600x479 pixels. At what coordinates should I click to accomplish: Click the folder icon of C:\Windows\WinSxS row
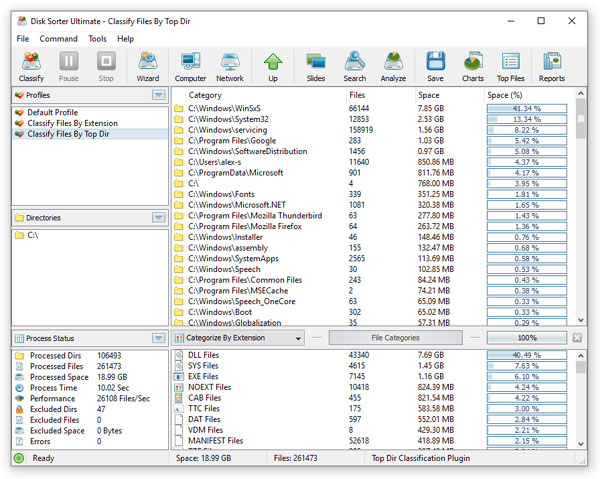[x=178, y=108]
